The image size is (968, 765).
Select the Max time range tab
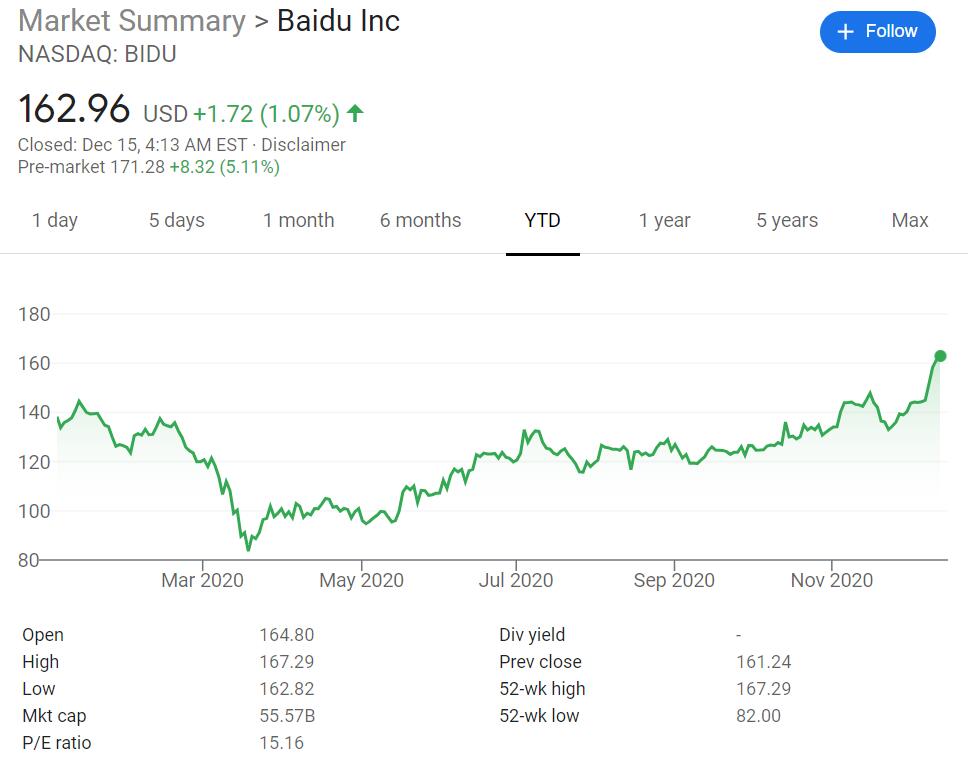(x=910, y=220)
